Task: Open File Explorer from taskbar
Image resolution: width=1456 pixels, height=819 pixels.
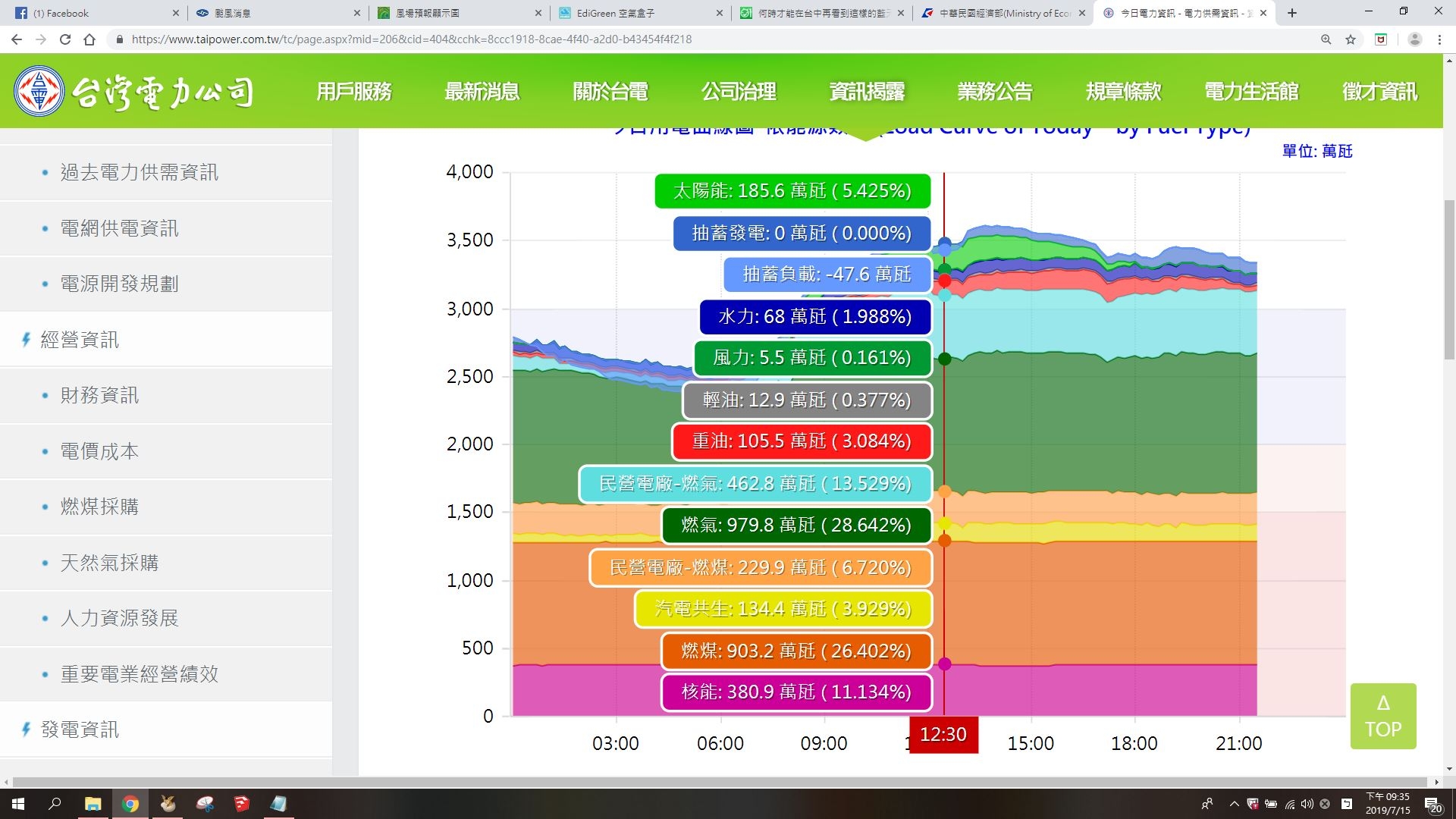Action: click(x=93, y=804)
